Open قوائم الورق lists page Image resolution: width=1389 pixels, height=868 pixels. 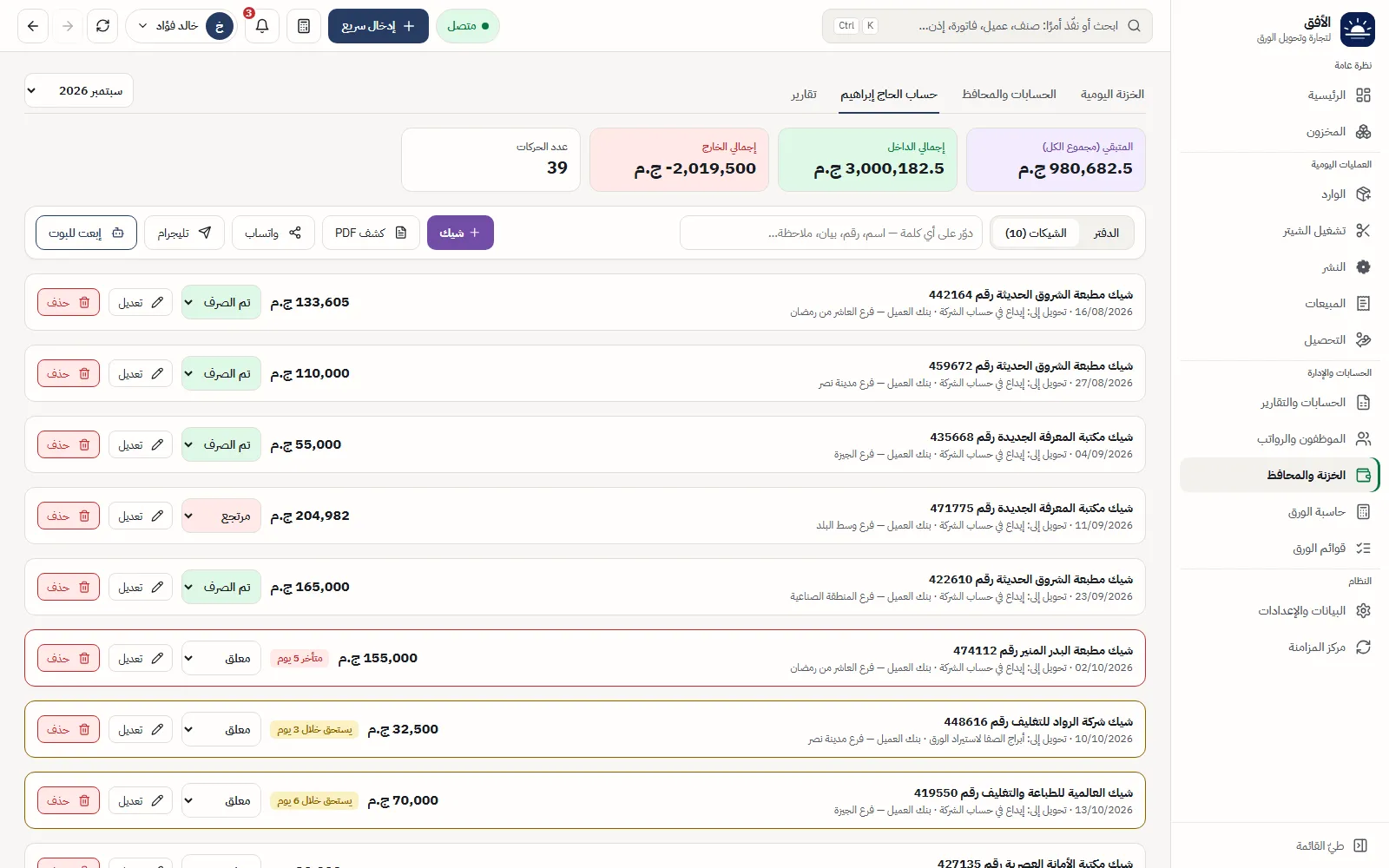click(1280, 549)
